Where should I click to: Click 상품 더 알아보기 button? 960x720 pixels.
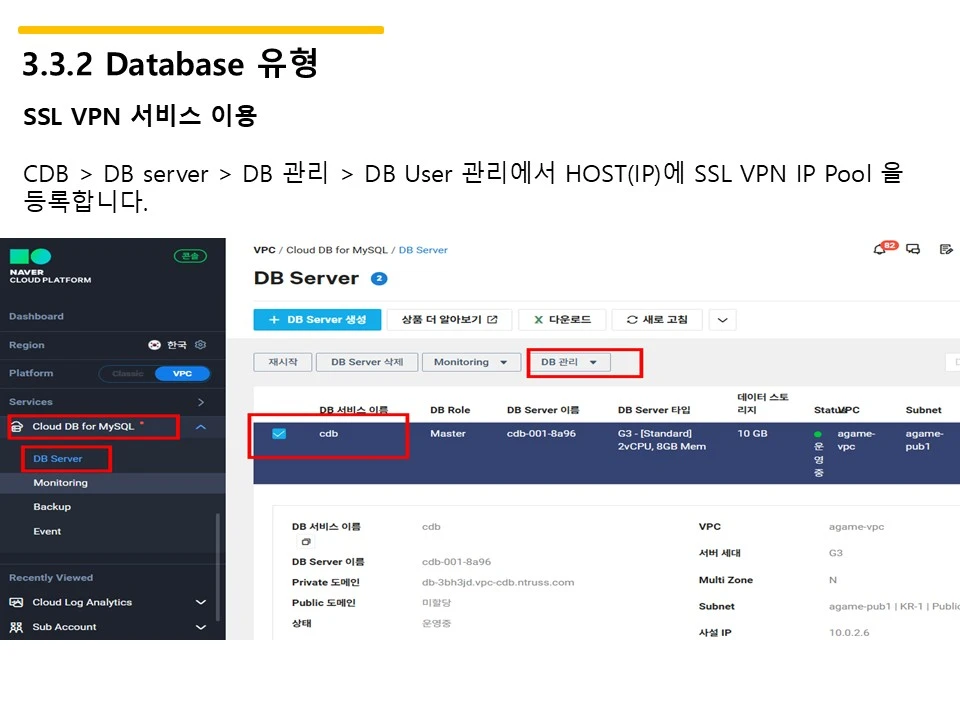[449, 320]
